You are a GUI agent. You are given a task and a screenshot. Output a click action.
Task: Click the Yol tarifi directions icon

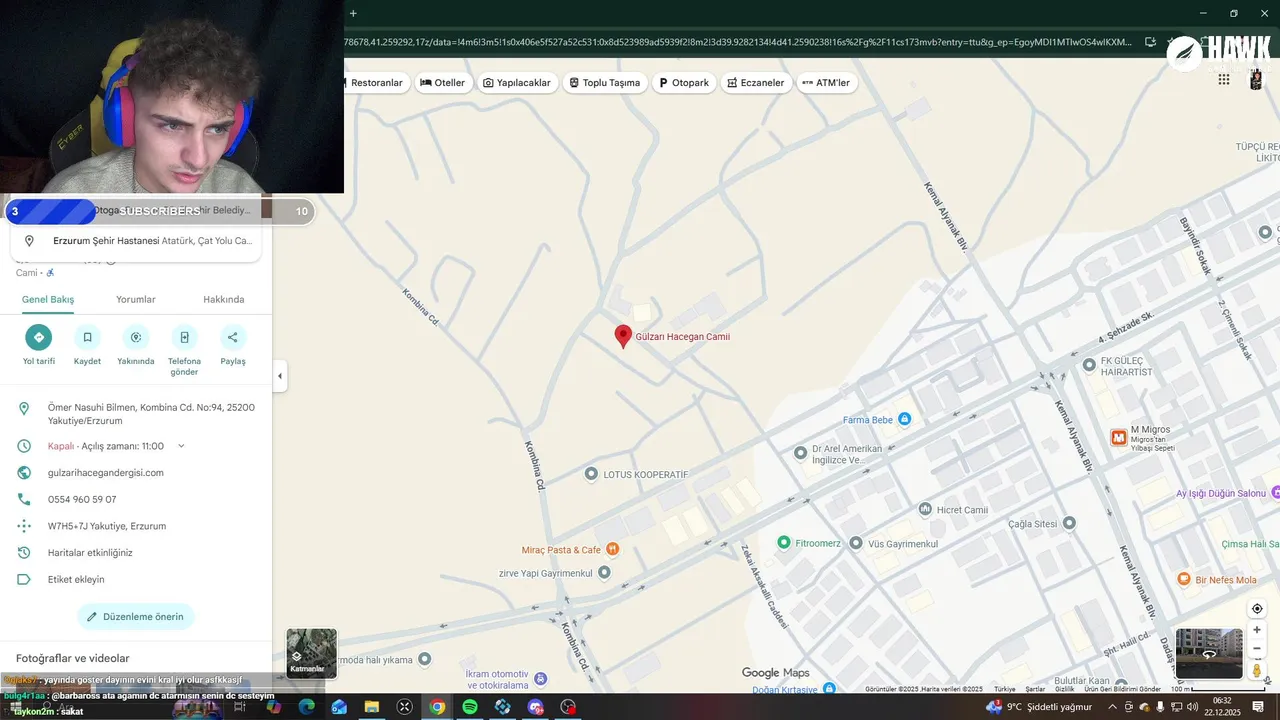(39, 337)
